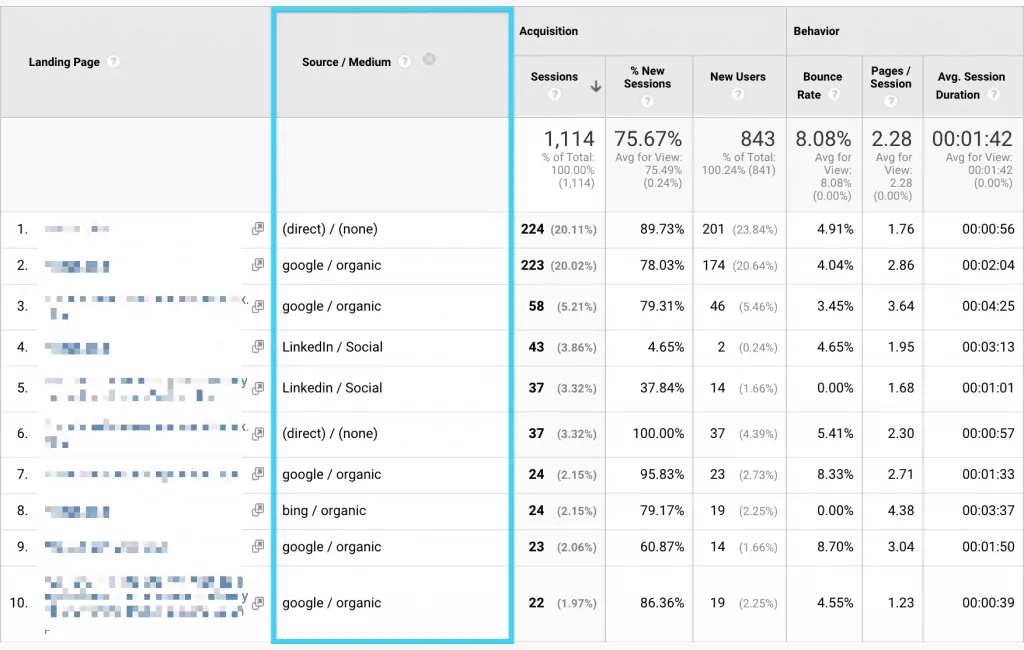Click the Landing Page column header

coord(65,61)
